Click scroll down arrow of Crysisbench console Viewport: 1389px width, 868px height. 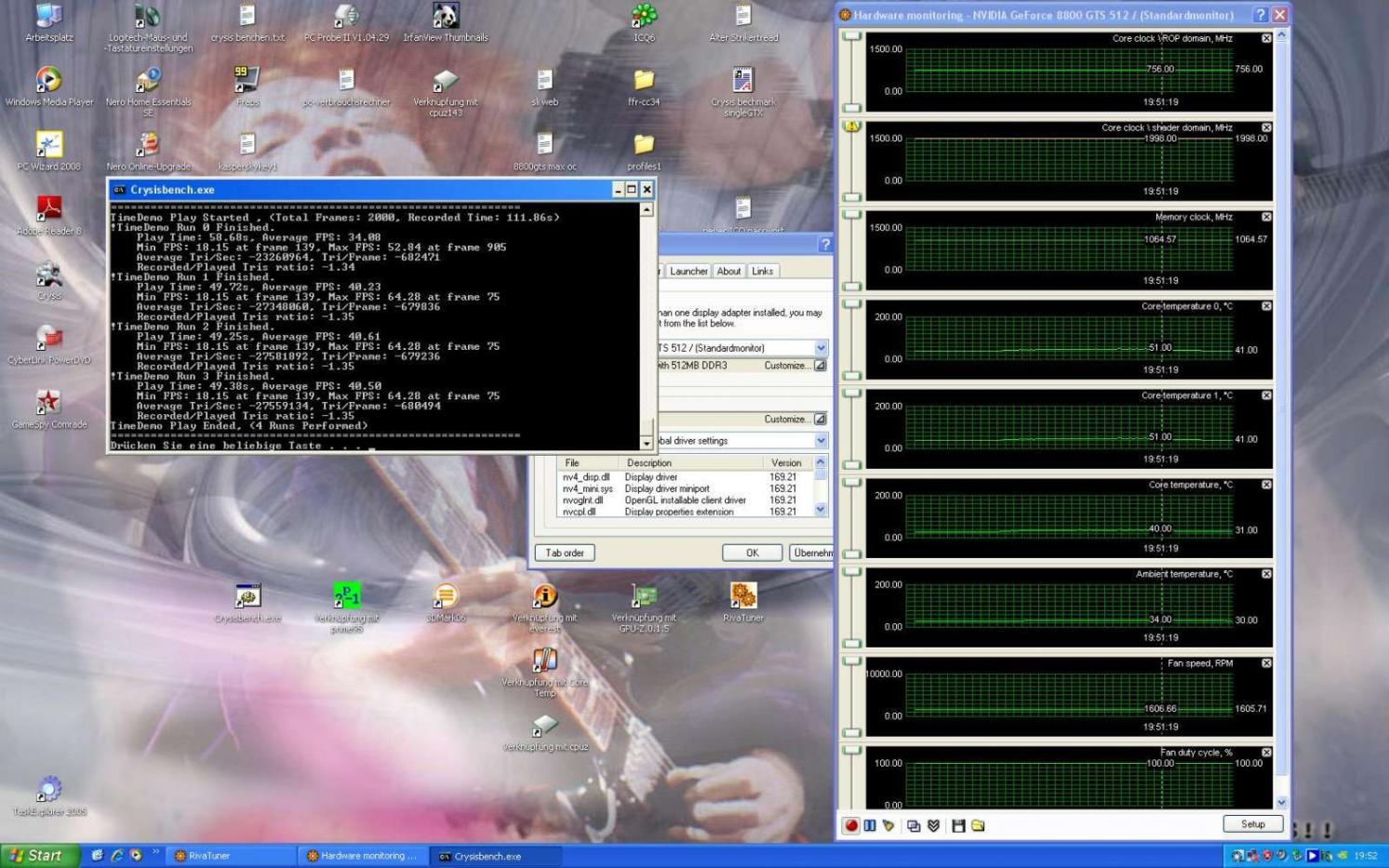click(647, 444)
